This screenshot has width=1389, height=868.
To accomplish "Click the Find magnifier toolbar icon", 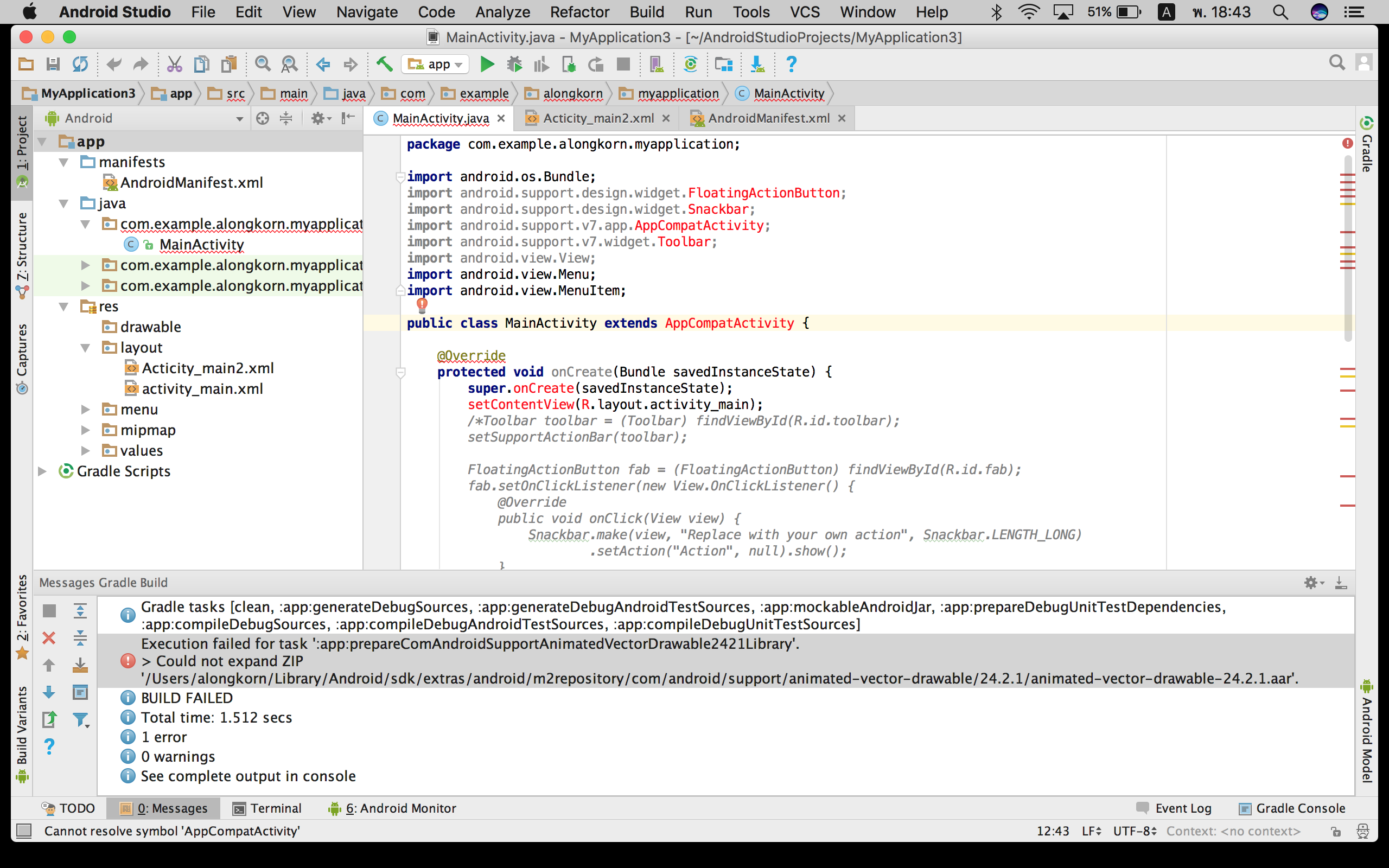I will point(263,65).
